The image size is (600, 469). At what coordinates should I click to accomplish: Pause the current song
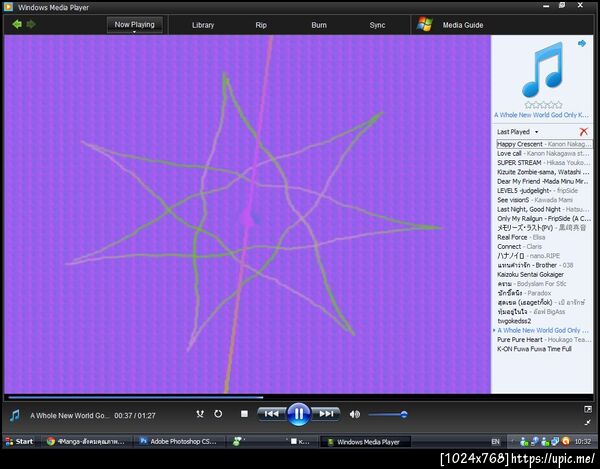[298, 414]
